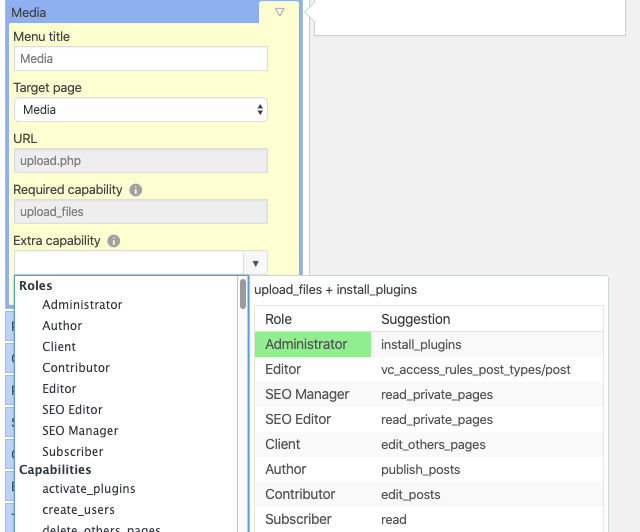Choose create_users capability in list
The width and height of the screenshot is (640, 532).
(x=78, y=510)
